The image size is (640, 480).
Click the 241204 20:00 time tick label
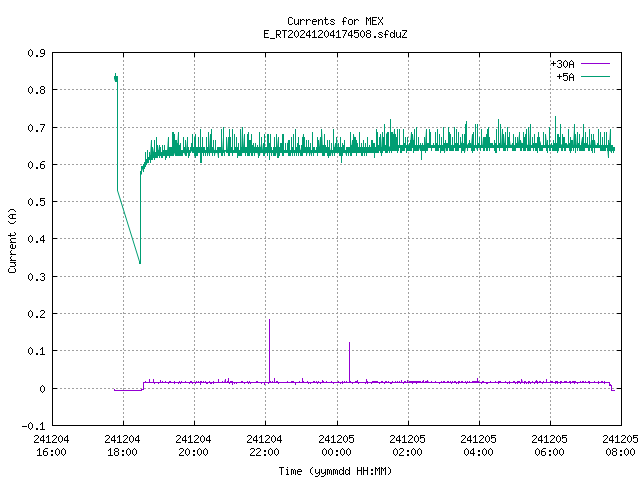click(x=193, y=446)
